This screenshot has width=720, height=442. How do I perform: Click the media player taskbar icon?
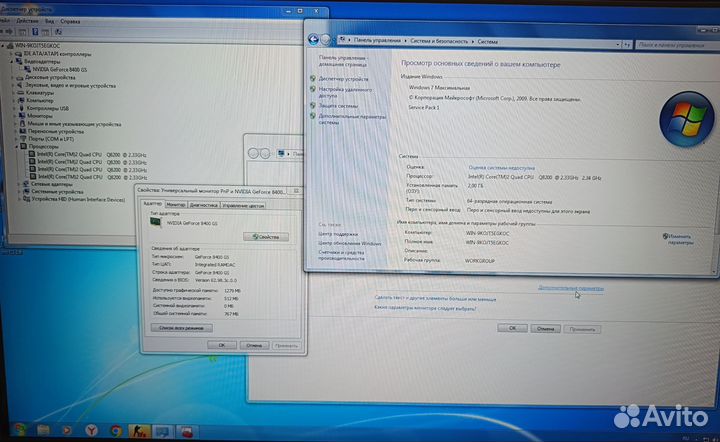(65, 431)
